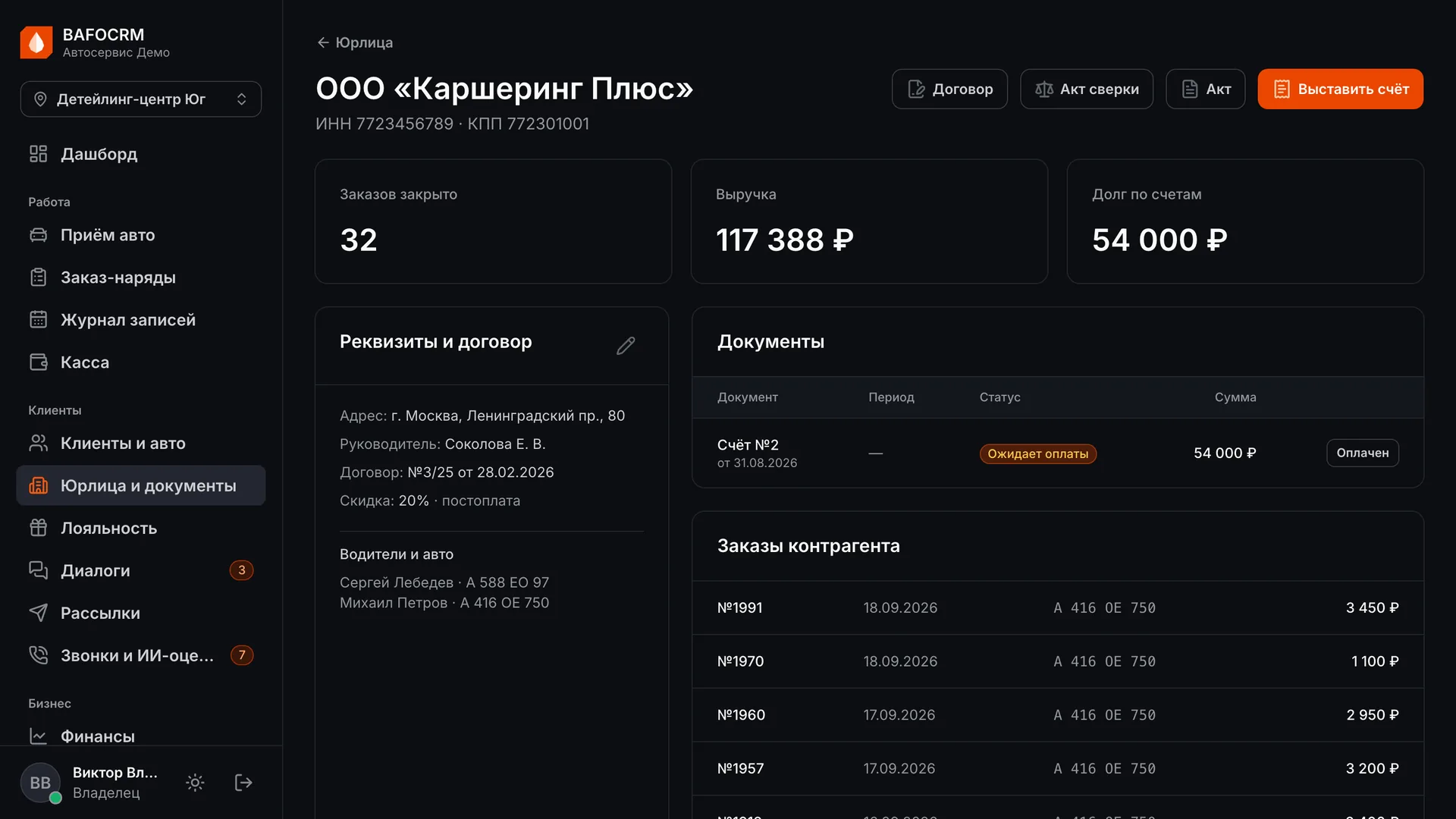Click the Звонки badge showing 7
This screenshot has height=819, width=1456.
click(242, 655)
